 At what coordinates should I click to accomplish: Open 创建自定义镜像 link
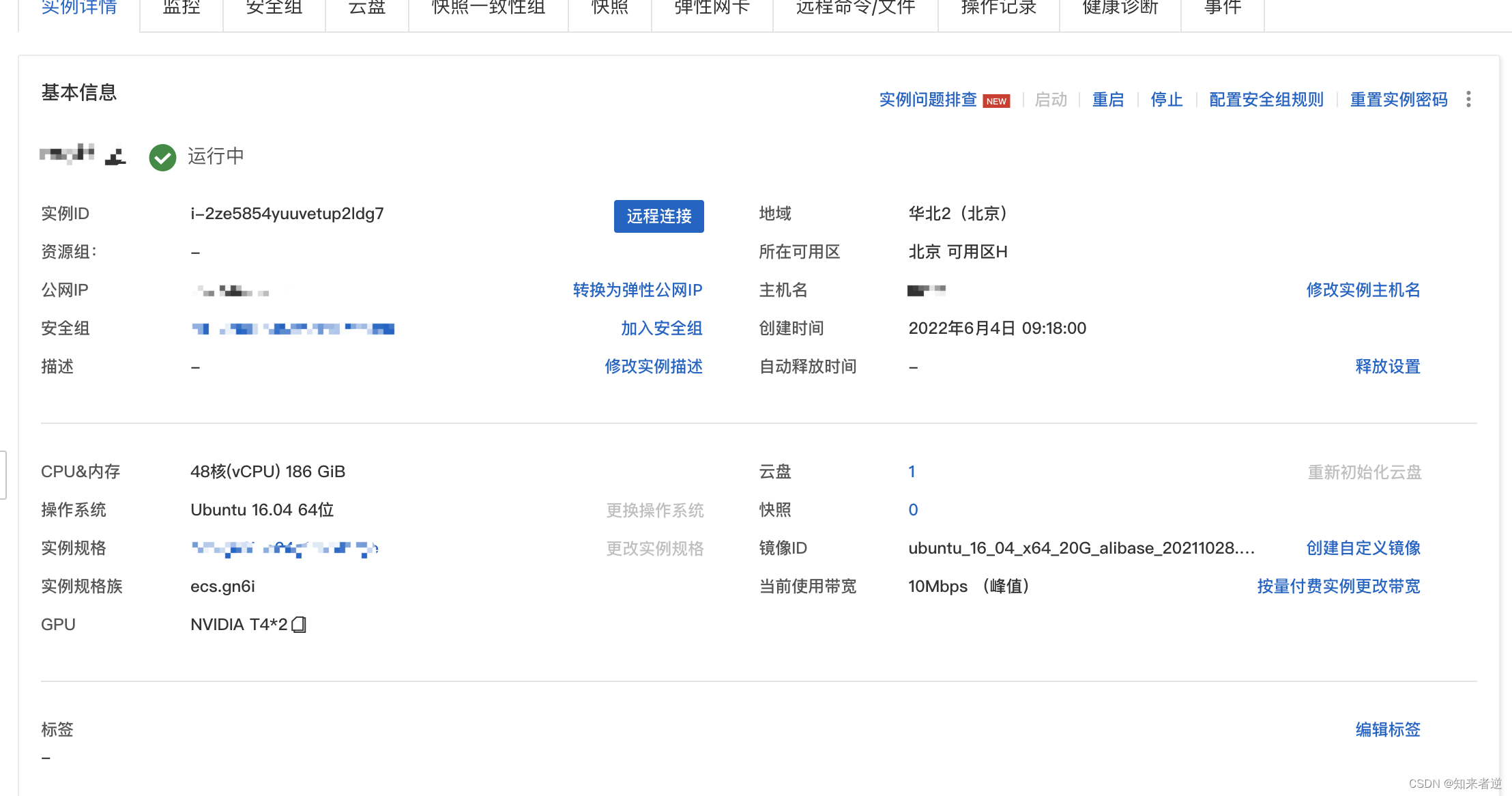1363,548
